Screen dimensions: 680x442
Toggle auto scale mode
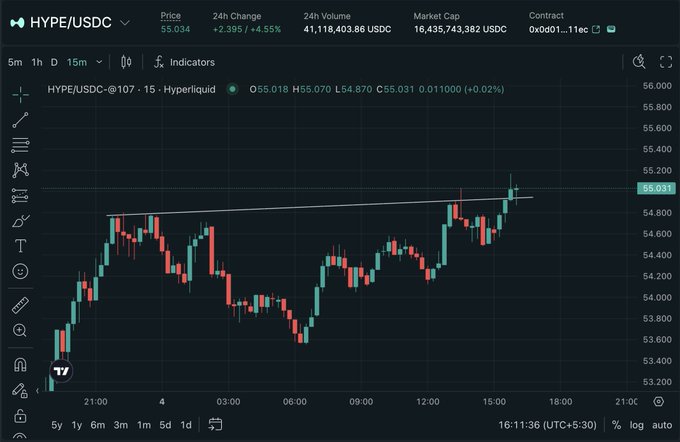pos(662,425)
